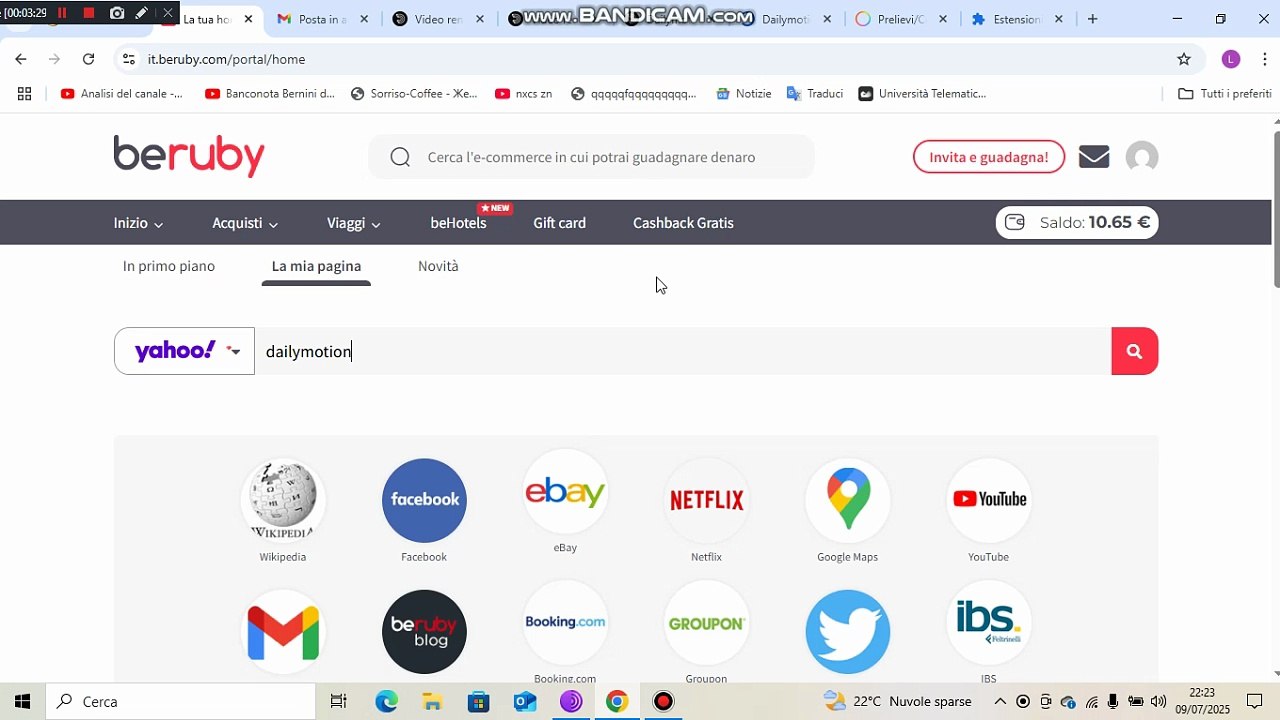1280x720 pixels.
Task: Click the red search magnifier button
Action: point(1134,351)
